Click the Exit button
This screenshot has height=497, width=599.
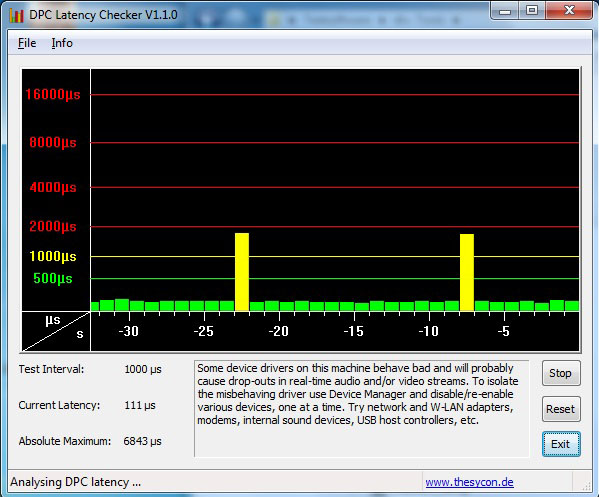click(561, 444)
